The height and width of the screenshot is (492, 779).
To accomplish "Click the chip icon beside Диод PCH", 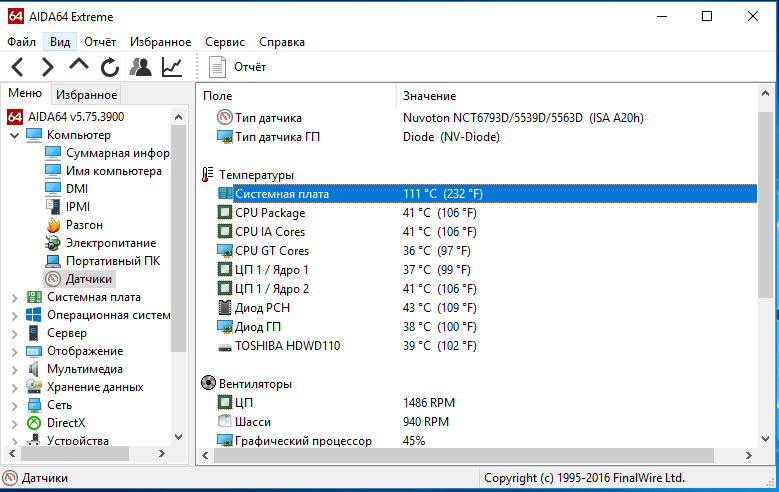I will (225, 308).
